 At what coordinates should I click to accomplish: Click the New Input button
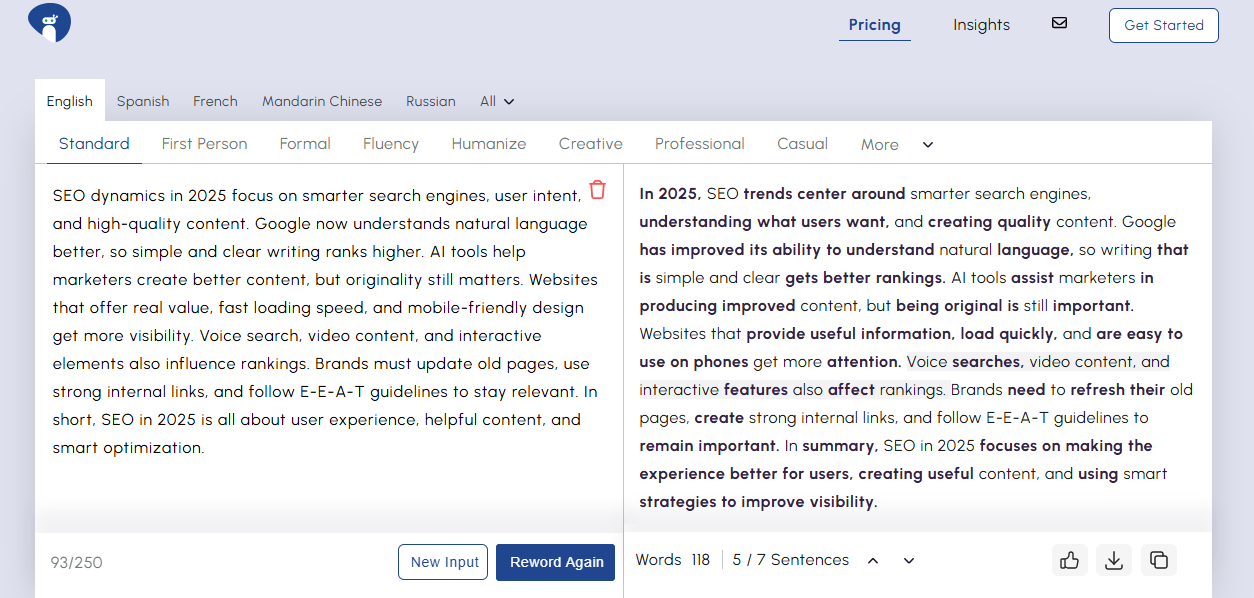[443, 562]
